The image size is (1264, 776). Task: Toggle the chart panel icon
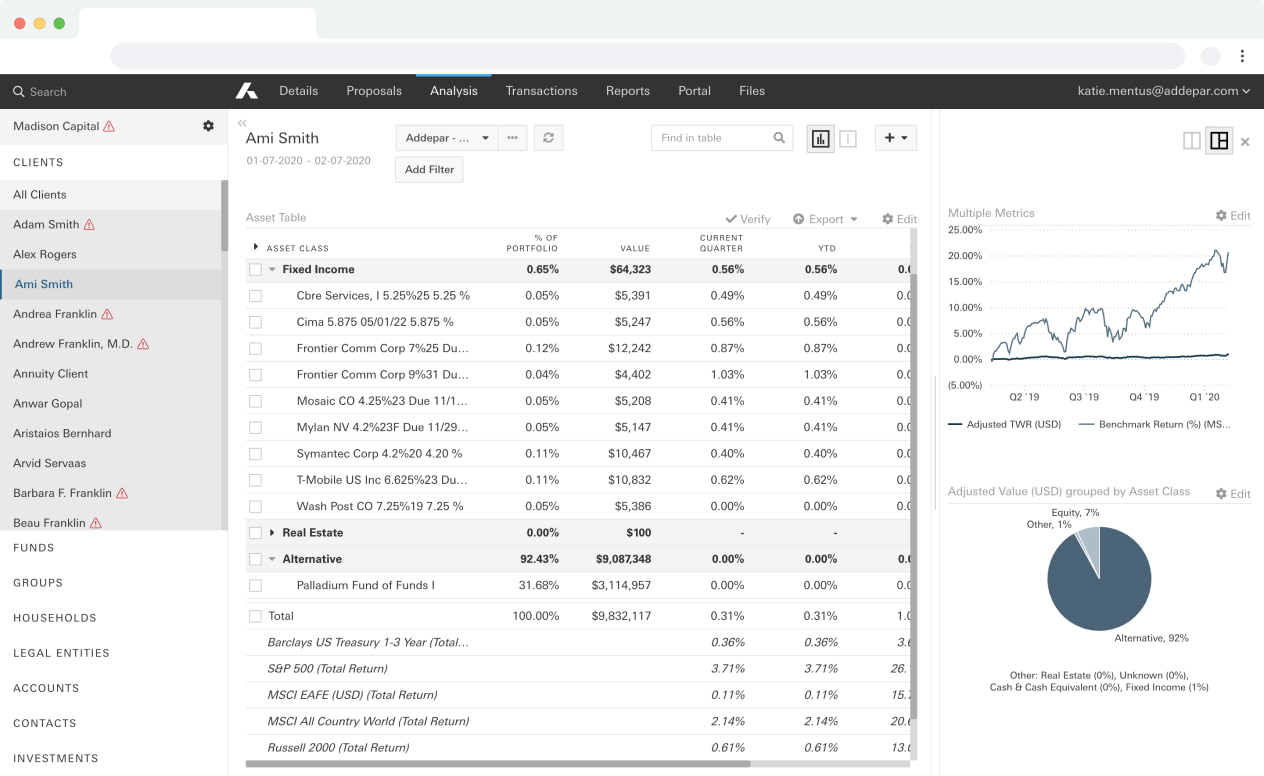(x=821, y=139)
